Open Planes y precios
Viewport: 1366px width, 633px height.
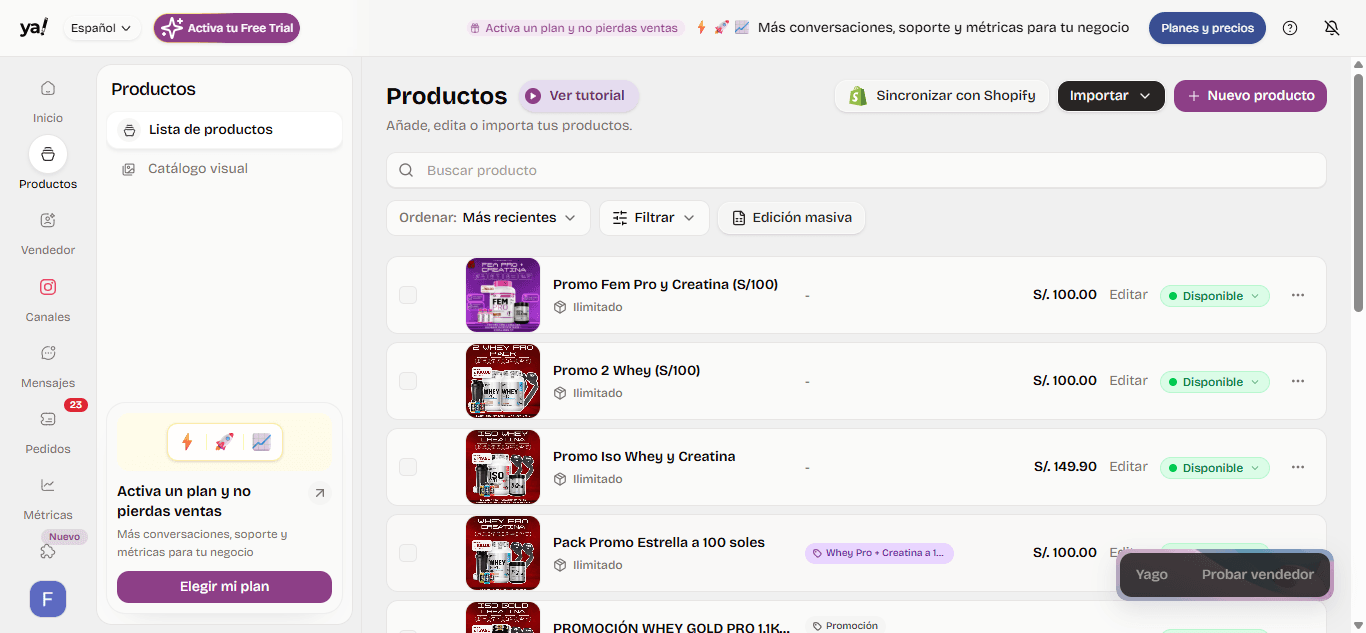point(1207,28)
